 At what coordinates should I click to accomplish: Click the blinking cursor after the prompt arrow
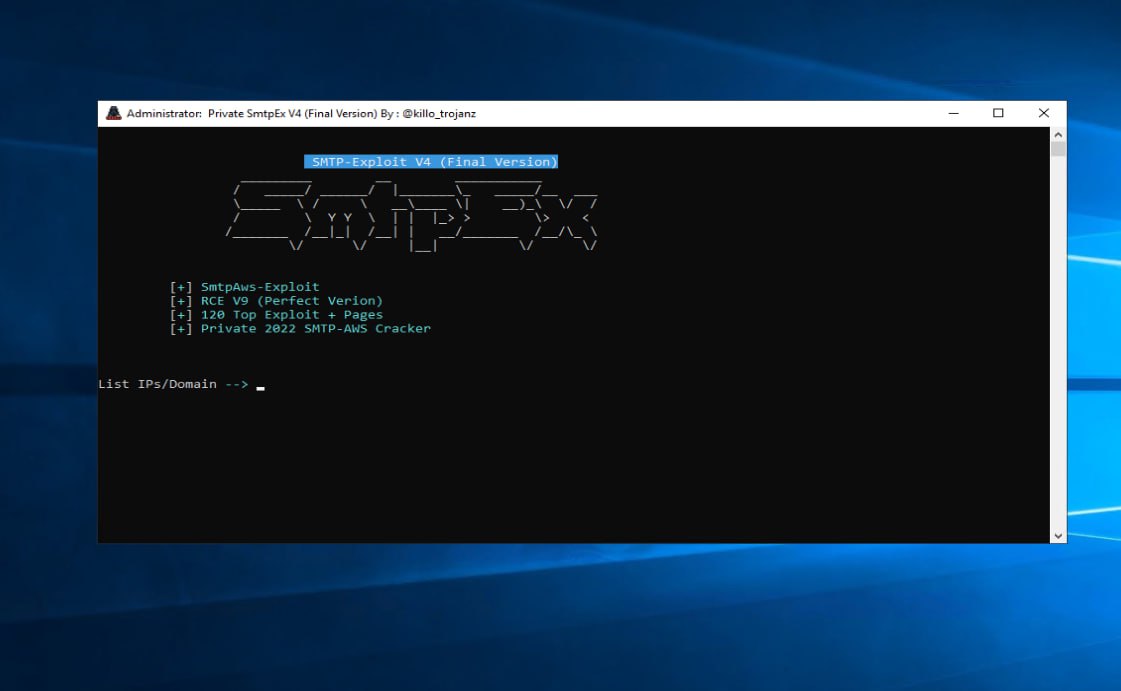[261, 386]
